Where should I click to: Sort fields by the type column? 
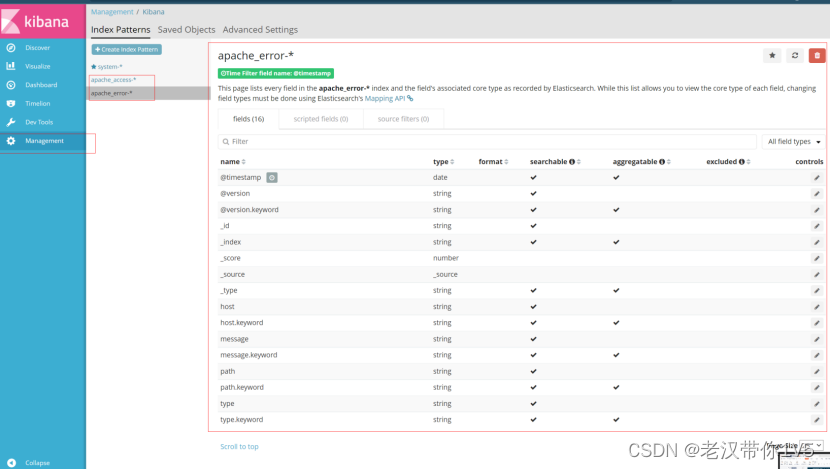pyautogui.click(x=444, y=161)
